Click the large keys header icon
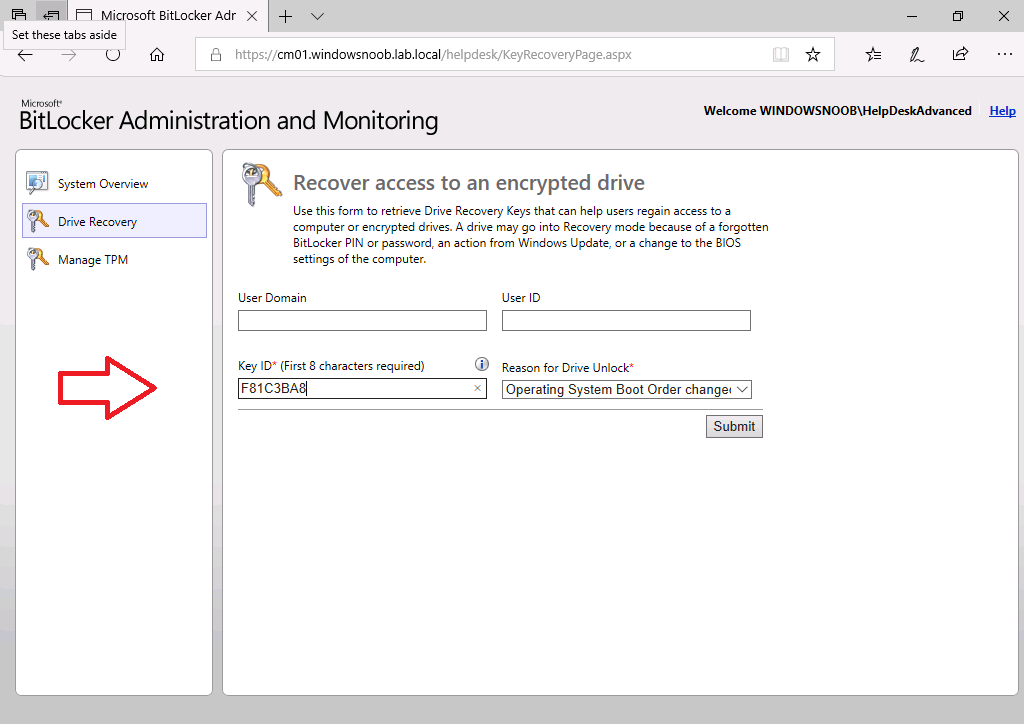The image size is (1024, 724). [x=261, y=184]
